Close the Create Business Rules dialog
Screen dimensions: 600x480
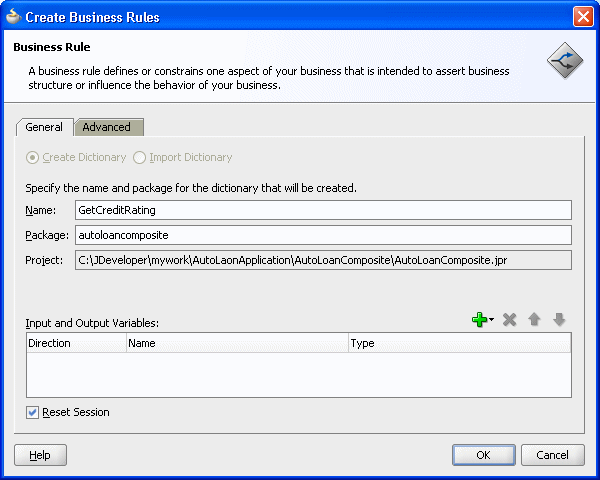pyautogui.click(x=583, y=17)
